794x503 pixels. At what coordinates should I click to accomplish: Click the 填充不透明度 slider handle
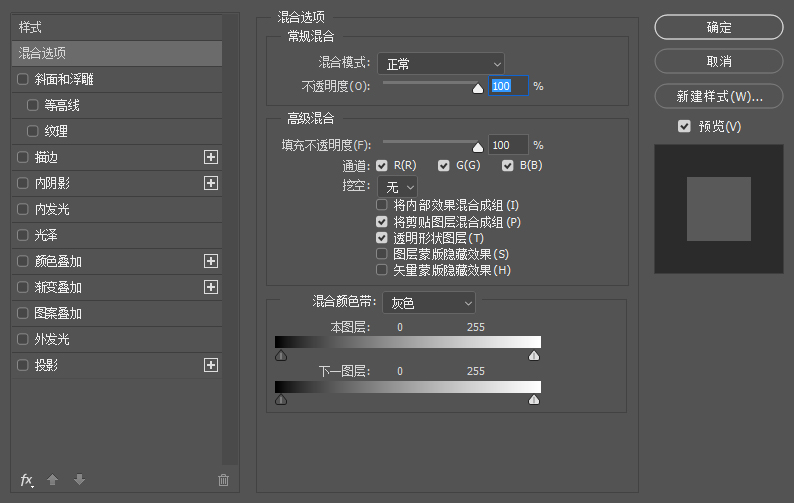pyautogui.click(x=478, y=147)
